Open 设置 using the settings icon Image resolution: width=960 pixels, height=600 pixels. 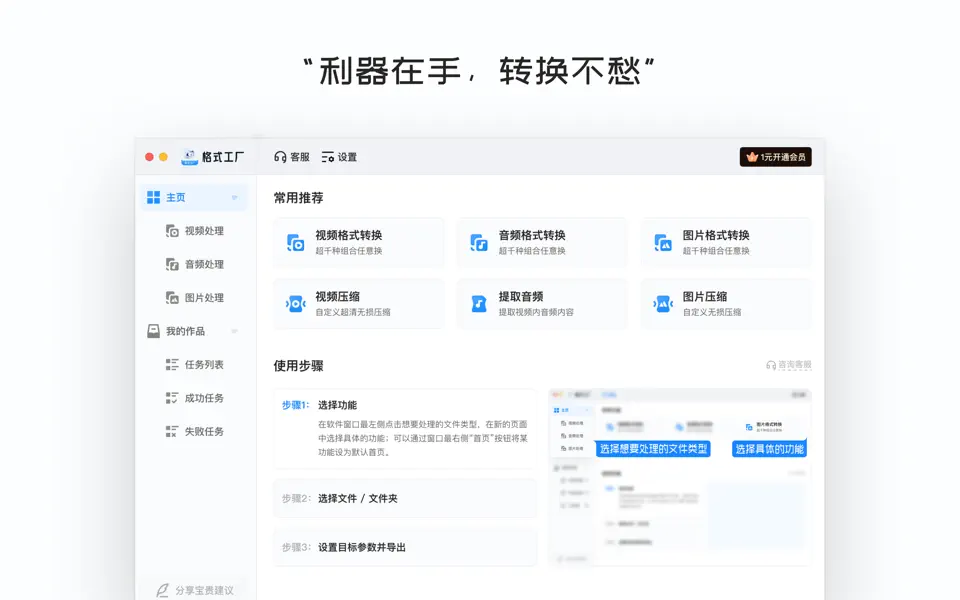[x=330, y=156]
